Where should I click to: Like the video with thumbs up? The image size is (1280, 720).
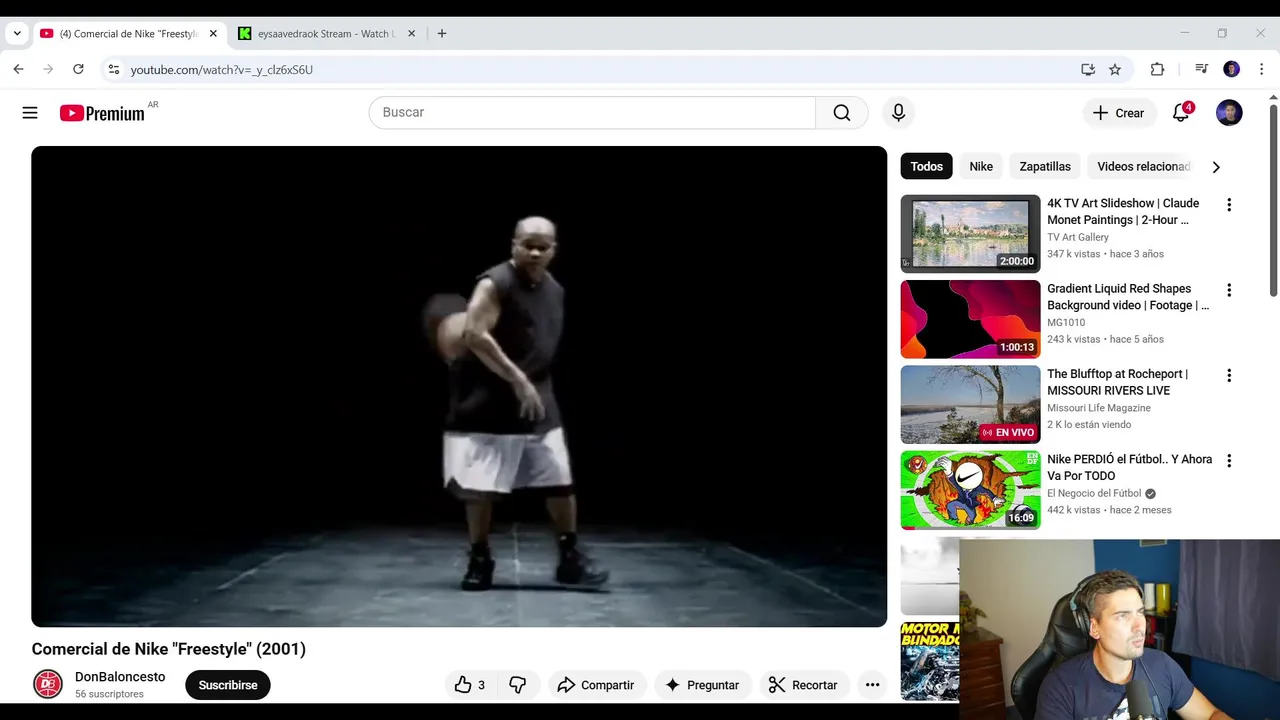point(470,685)
